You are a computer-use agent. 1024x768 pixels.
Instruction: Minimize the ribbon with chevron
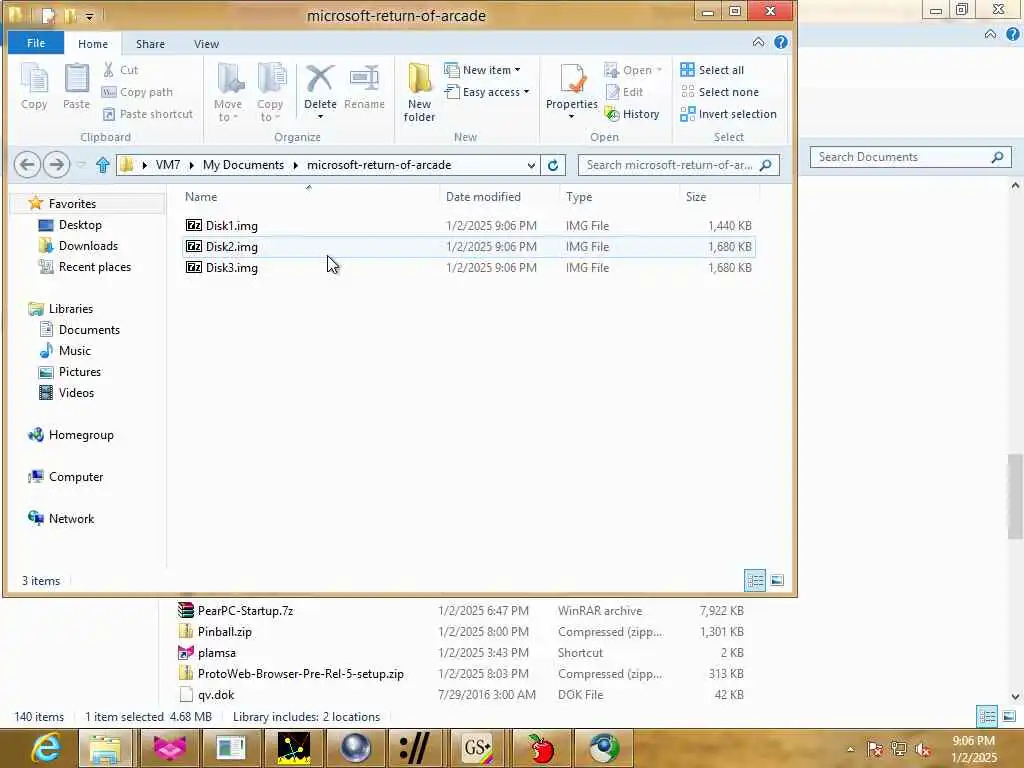coord(758,42)
